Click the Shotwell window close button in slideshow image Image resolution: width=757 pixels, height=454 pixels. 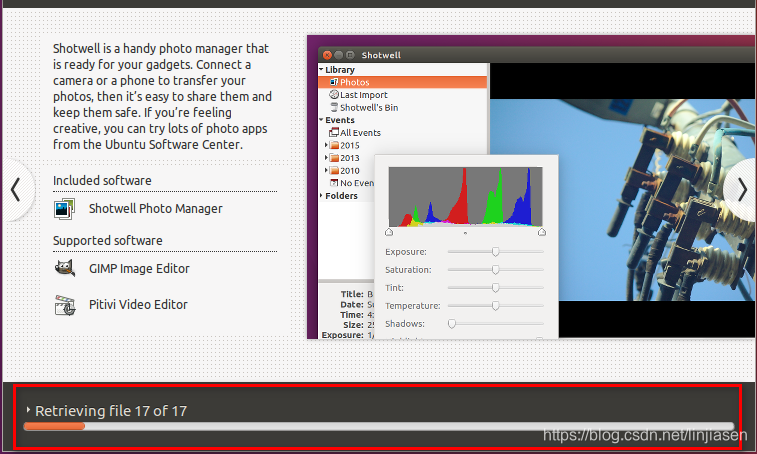(x=327, y=55)
